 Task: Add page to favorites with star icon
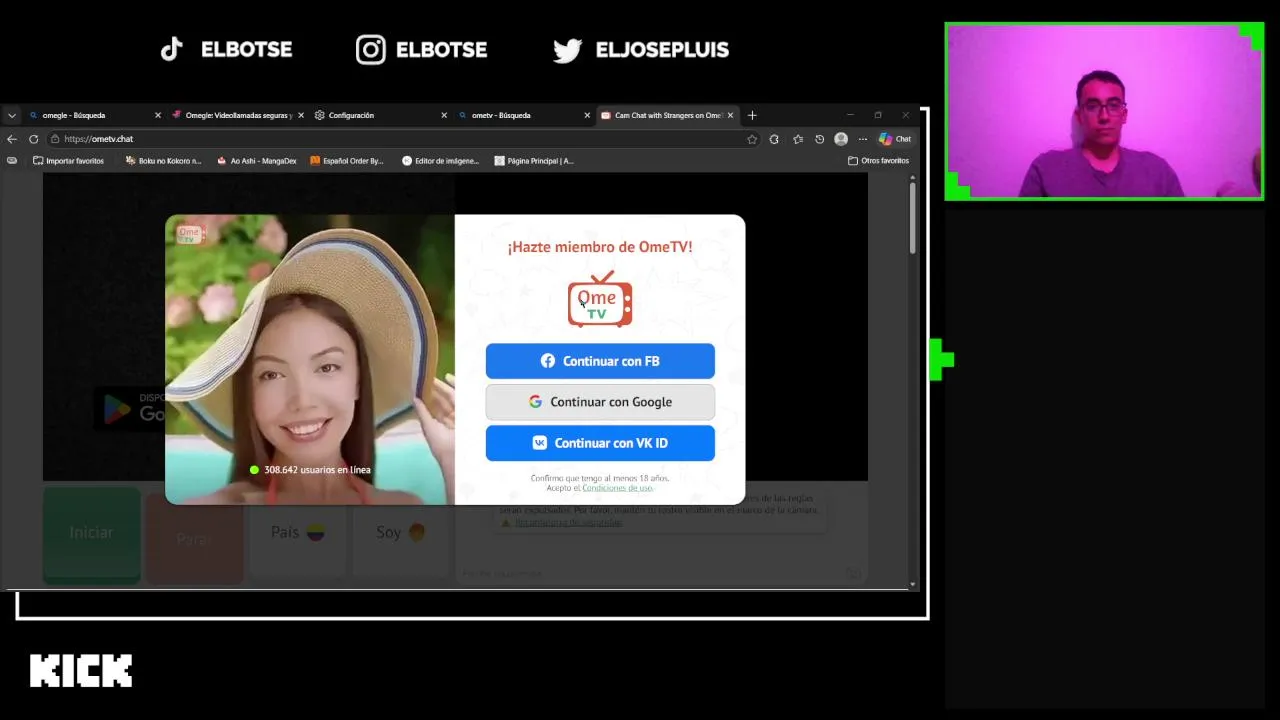(x=752, y=139)
